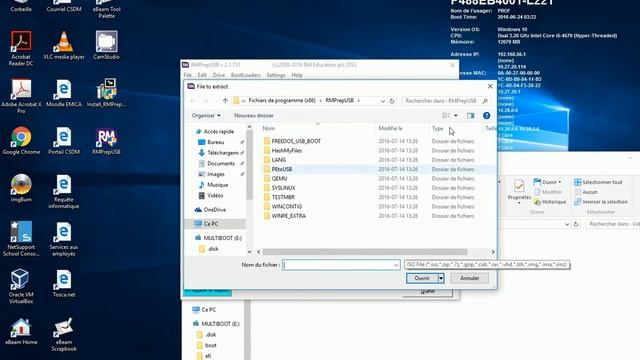Image resolution: width=640 pixels, height=360 pixels.
Task: Refresh the RMPrepUSB folder listing
Action: pos(392,101)
